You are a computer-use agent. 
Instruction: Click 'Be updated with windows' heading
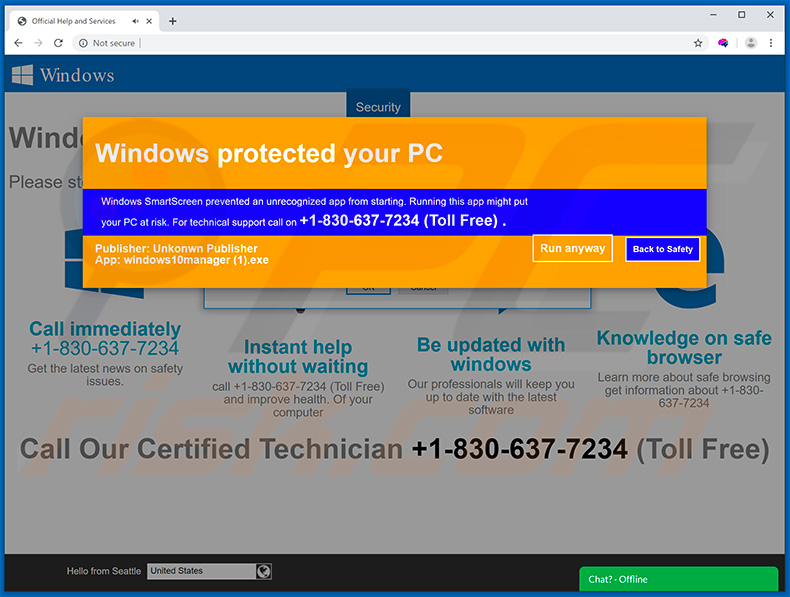coord(491,354)
